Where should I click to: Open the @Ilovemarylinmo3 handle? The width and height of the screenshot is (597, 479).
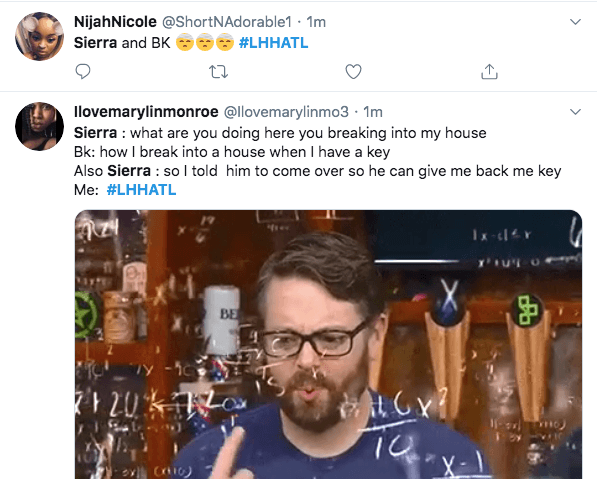click(286, 112)
